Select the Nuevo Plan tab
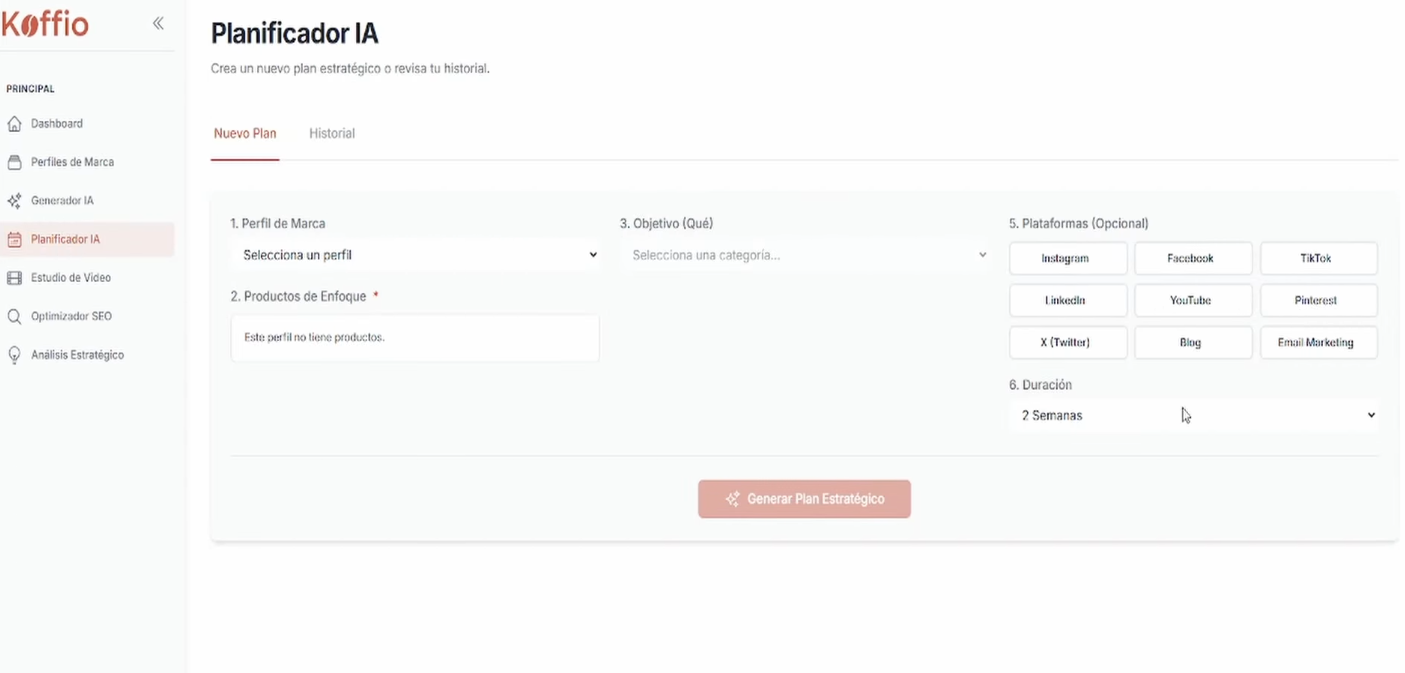This screenshot has width=1405, height=673. [245, 133]
